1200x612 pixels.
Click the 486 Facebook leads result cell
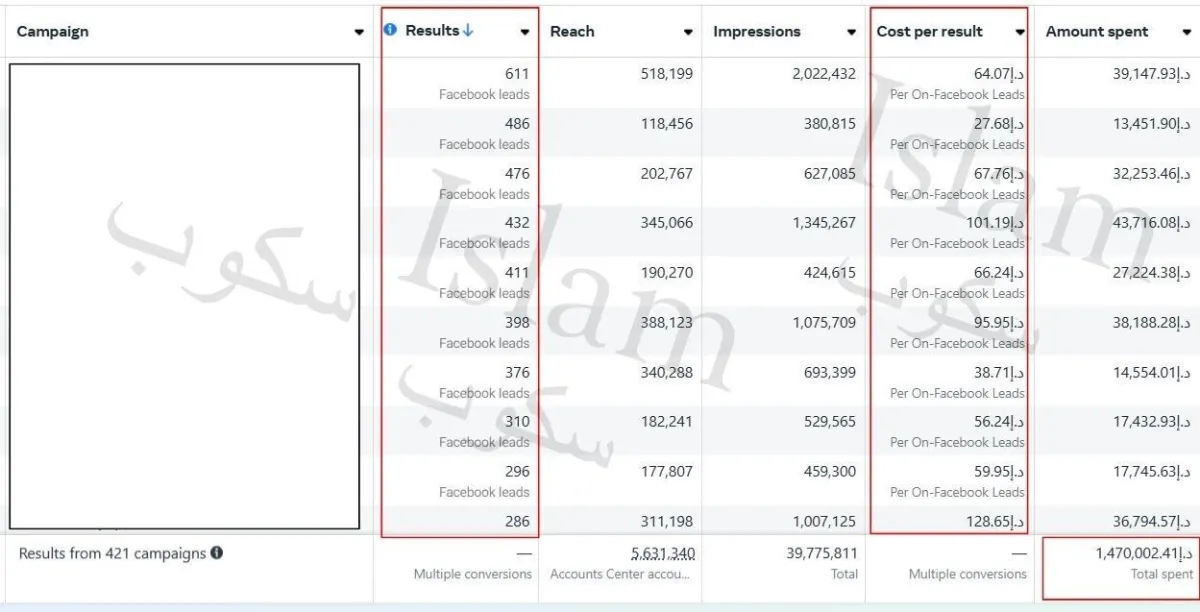click(x=458, y=133)
